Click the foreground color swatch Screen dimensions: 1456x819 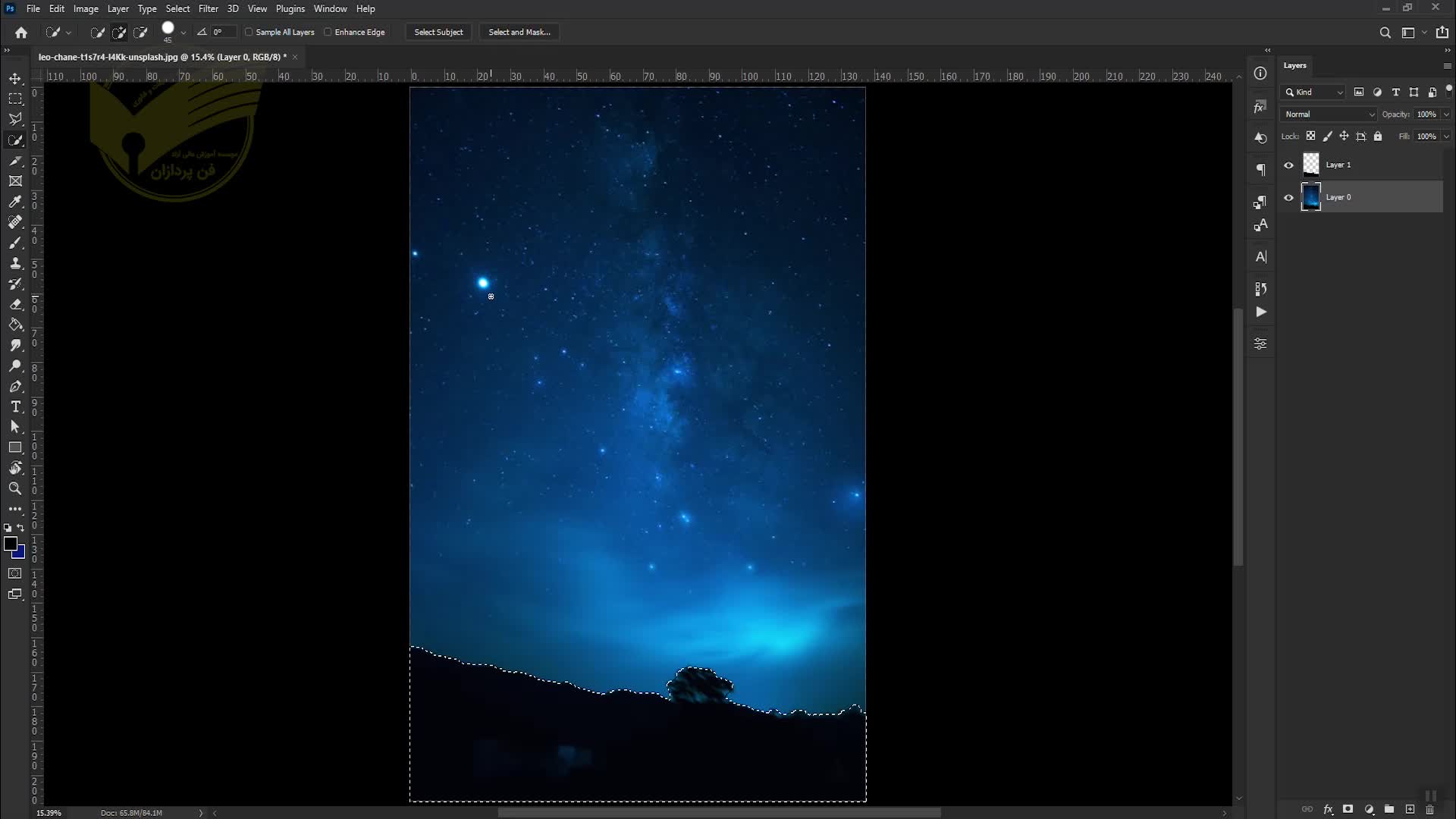10,544
